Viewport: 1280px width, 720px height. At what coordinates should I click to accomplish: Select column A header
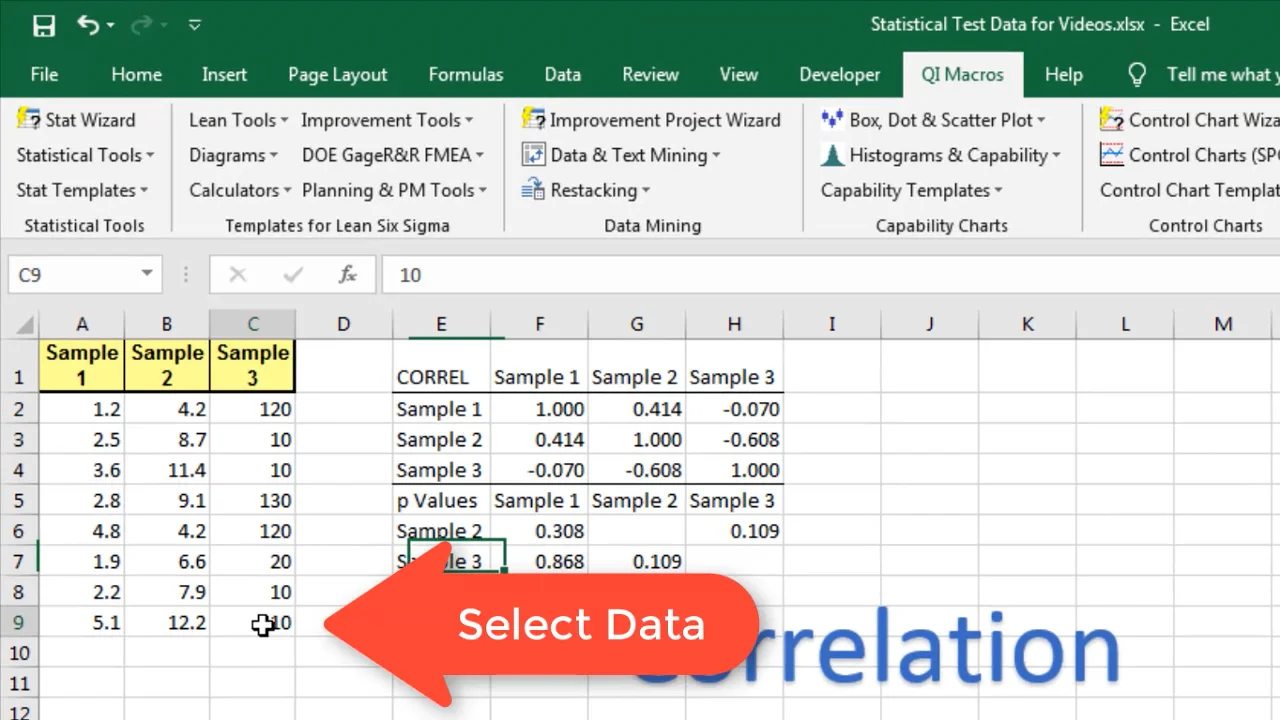82,324
